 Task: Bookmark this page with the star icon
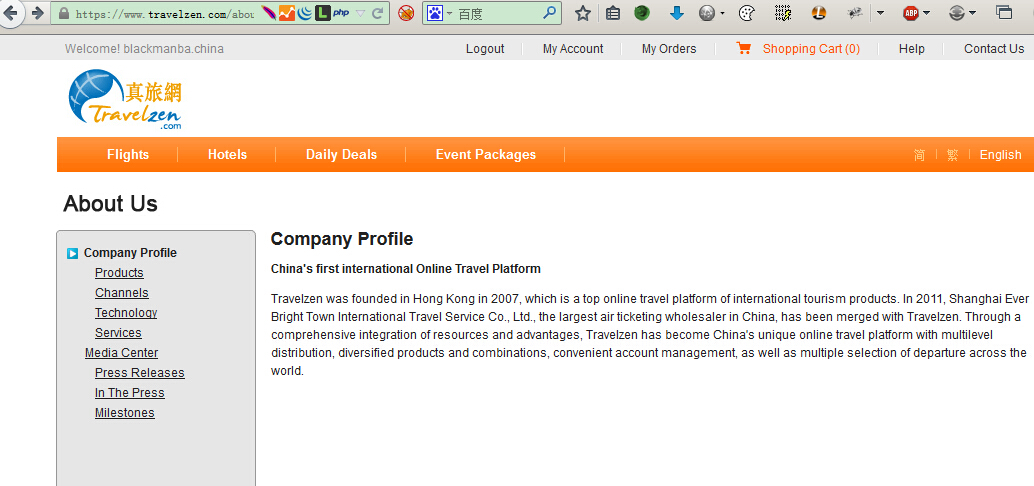point(583,13)
